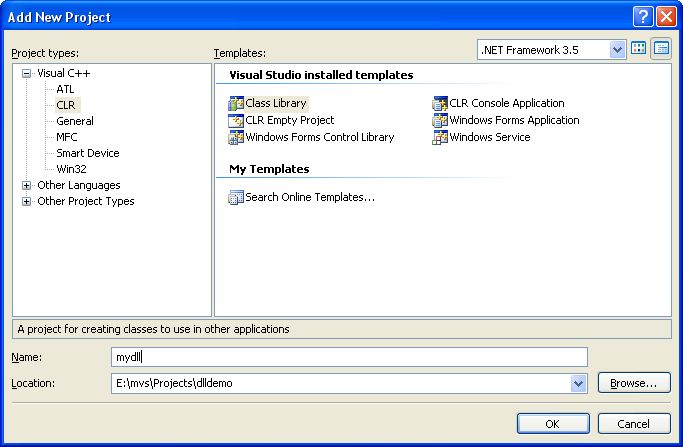Click Browse to choose a location
Screen dimensions: 683x447
[x=634, y=383]
